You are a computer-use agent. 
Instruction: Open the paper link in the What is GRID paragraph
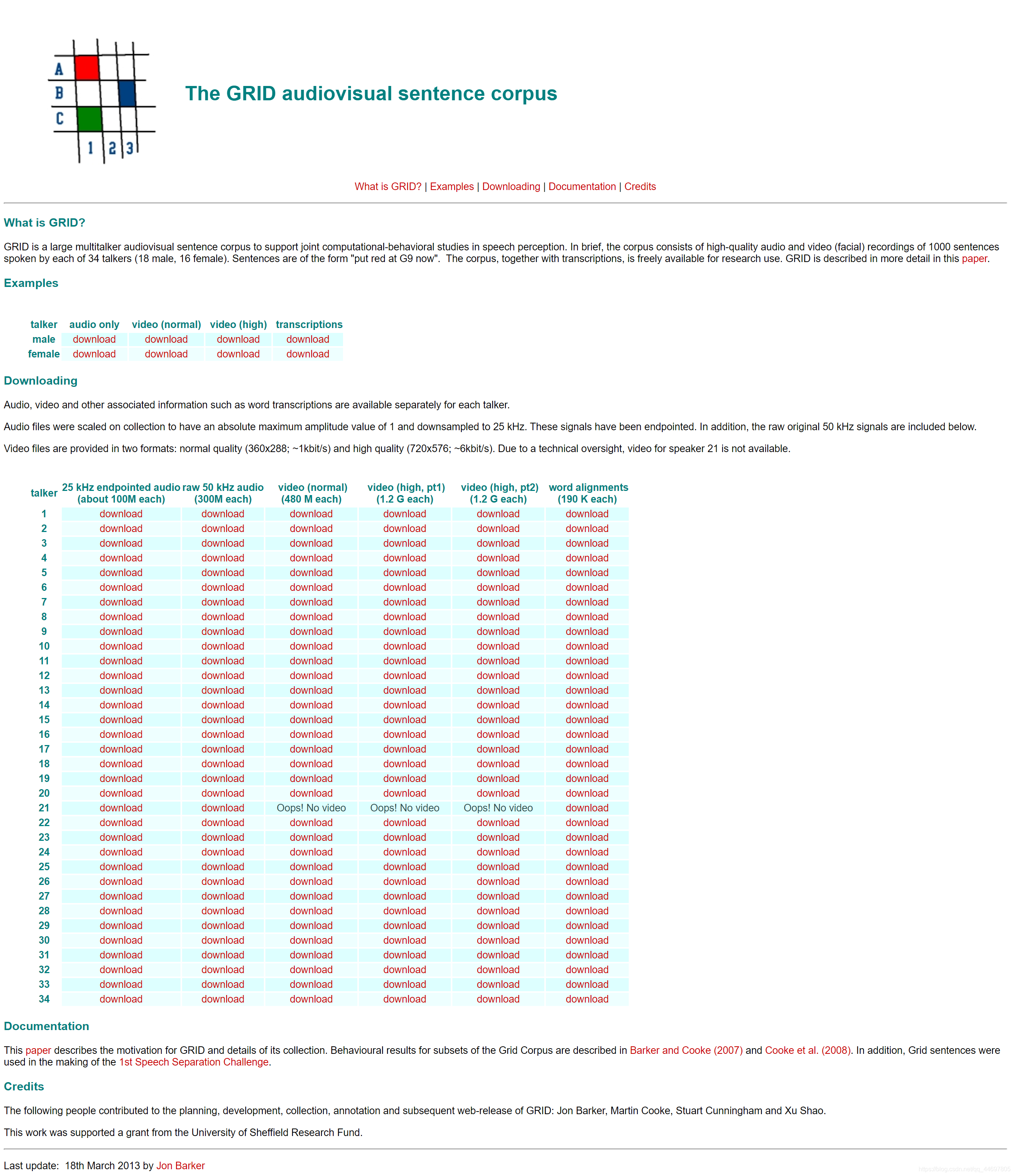click(974, 259)
